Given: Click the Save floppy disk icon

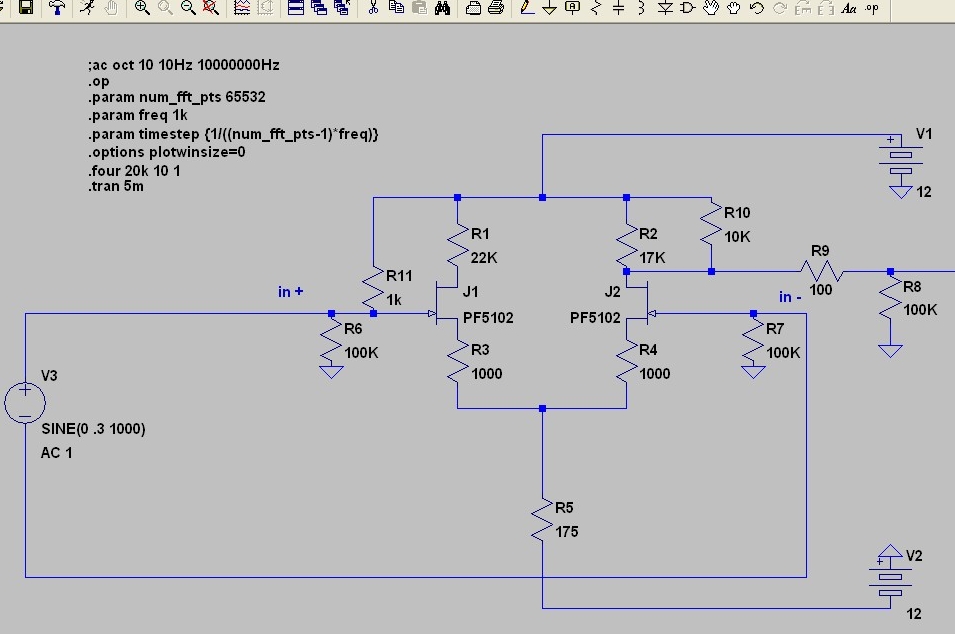Looking at the screenshot, I should click(x=26, y=7).
